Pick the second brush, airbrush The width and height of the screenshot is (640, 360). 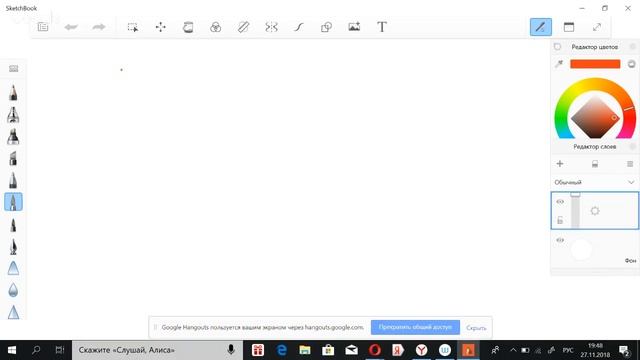tap(13, 114)
